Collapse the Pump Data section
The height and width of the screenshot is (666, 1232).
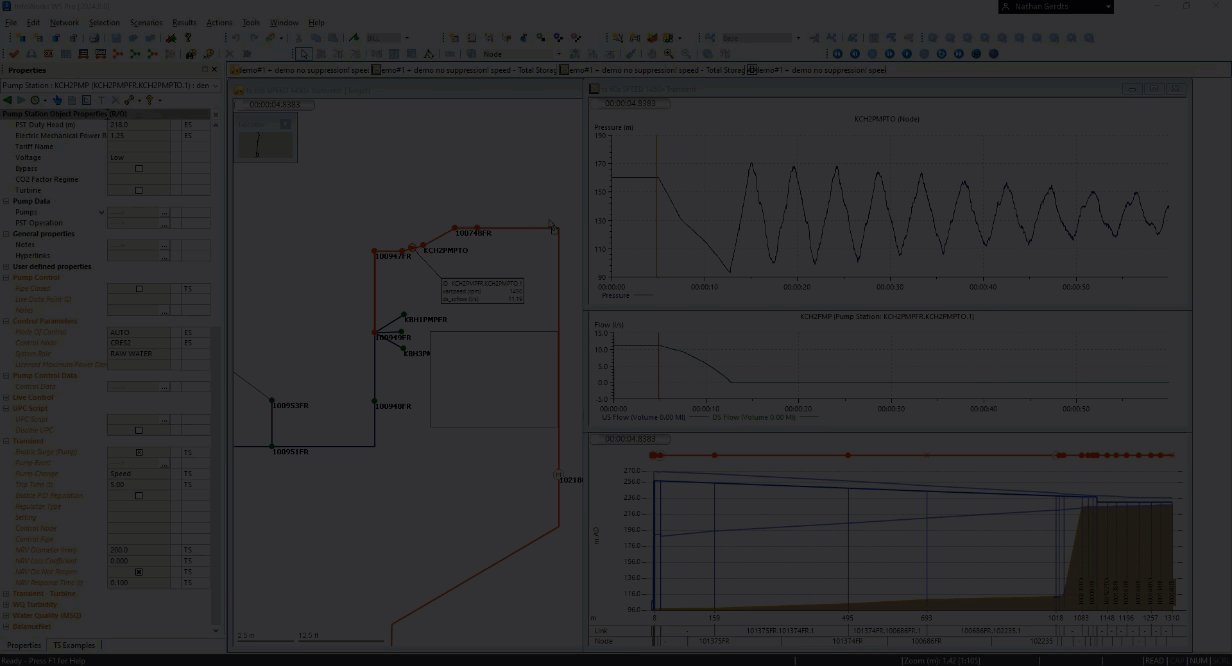pyautogui.click(x=6, y=201)
